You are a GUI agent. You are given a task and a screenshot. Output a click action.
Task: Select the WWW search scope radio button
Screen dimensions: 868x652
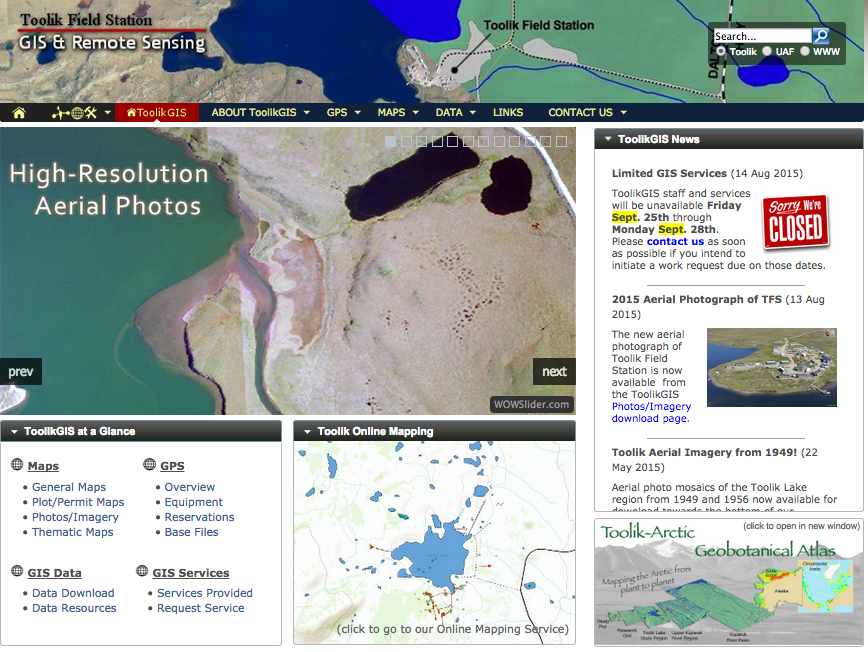coord(805,51)
